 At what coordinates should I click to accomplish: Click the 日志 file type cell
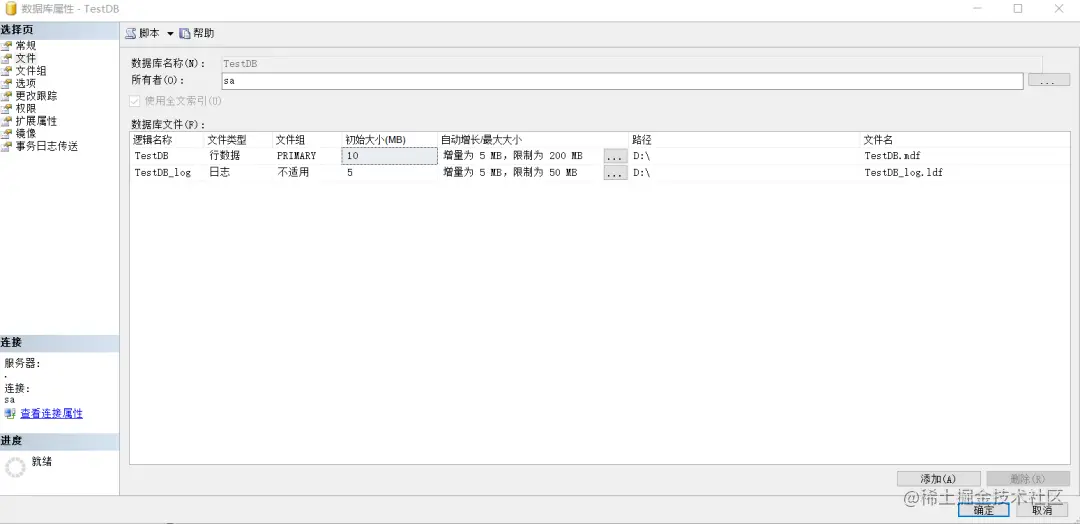[238, 173]
